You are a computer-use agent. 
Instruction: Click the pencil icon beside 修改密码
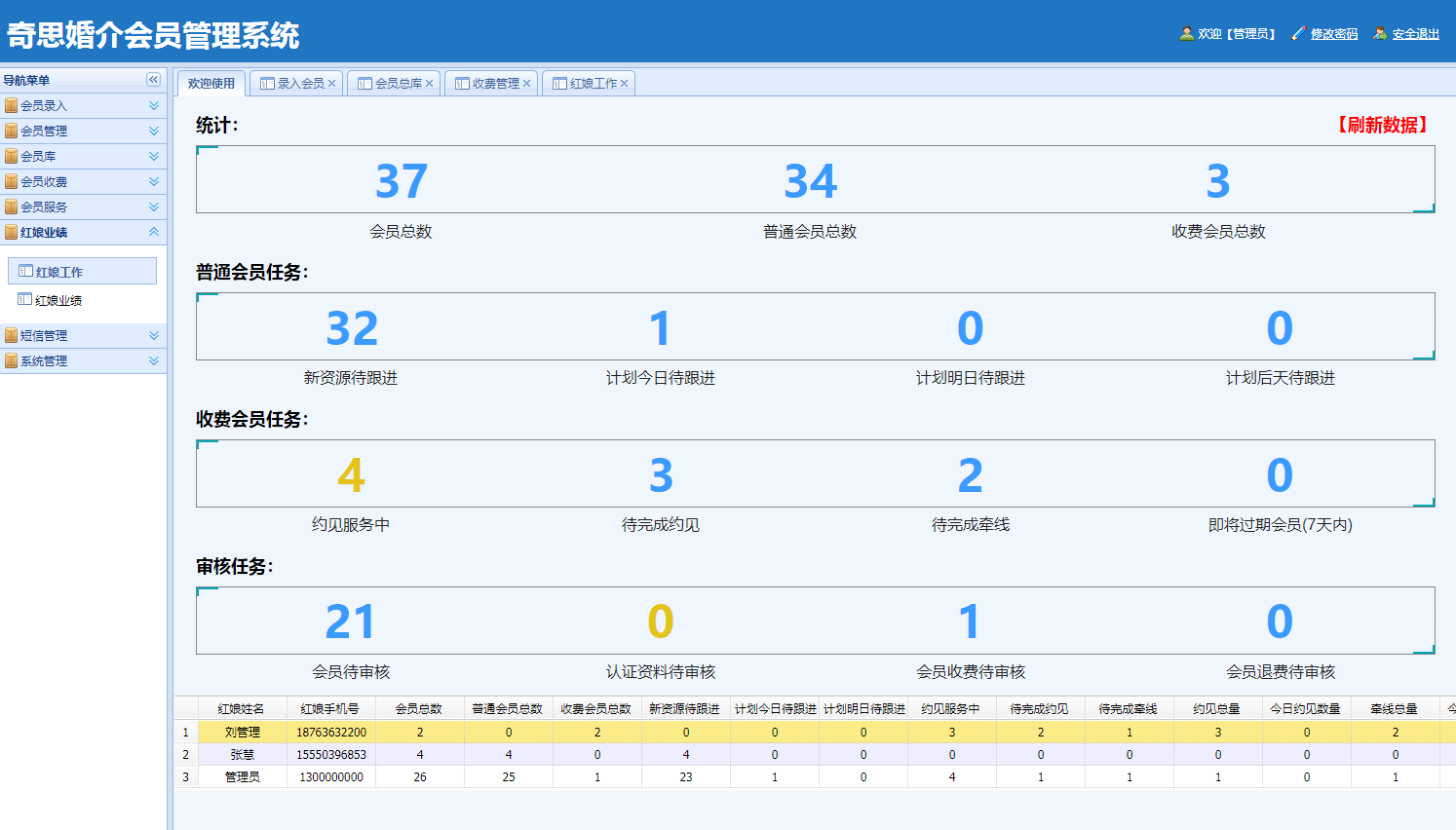1298,33
